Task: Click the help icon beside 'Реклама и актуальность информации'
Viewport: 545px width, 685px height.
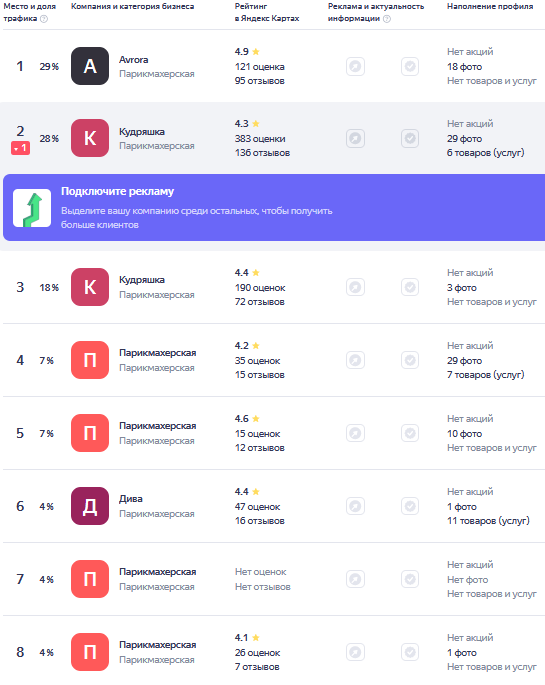Action: [x=387, y=19]
